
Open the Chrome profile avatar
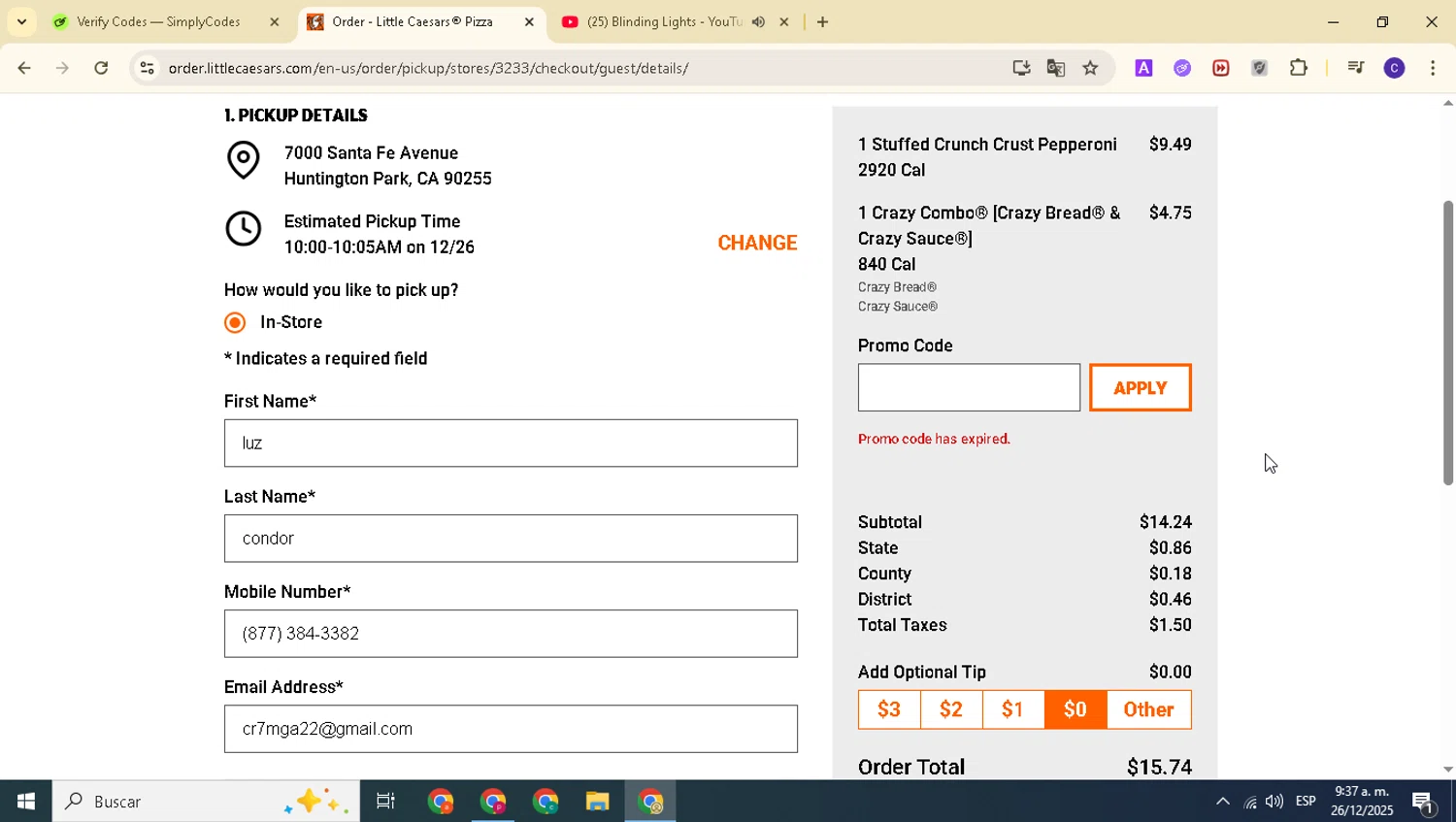[x=1395, y=68]
